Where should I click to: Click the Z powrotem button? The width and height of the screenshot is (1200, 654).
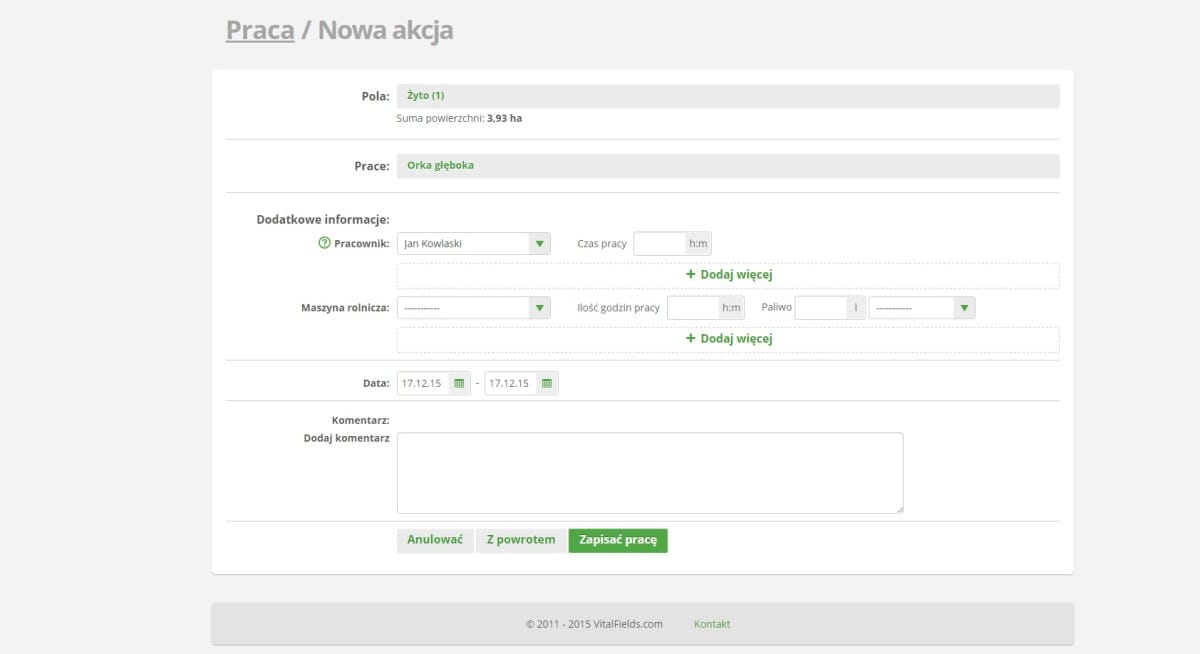tap(521, 540)
